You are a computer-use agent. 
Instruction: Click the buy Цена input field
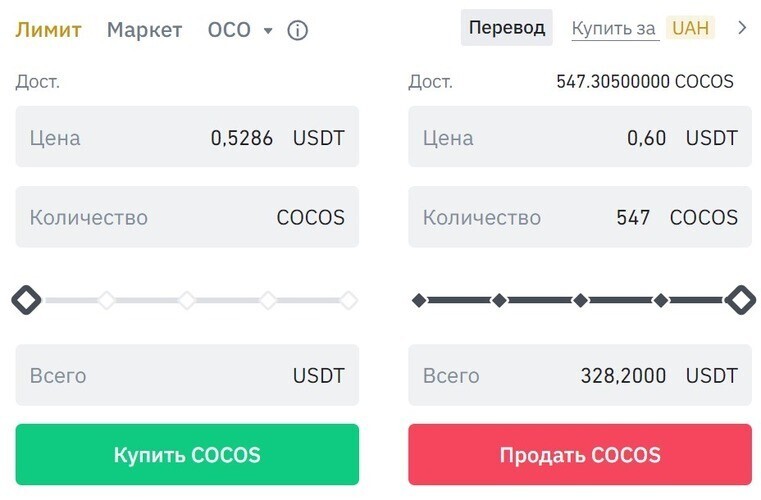point(187,137)
